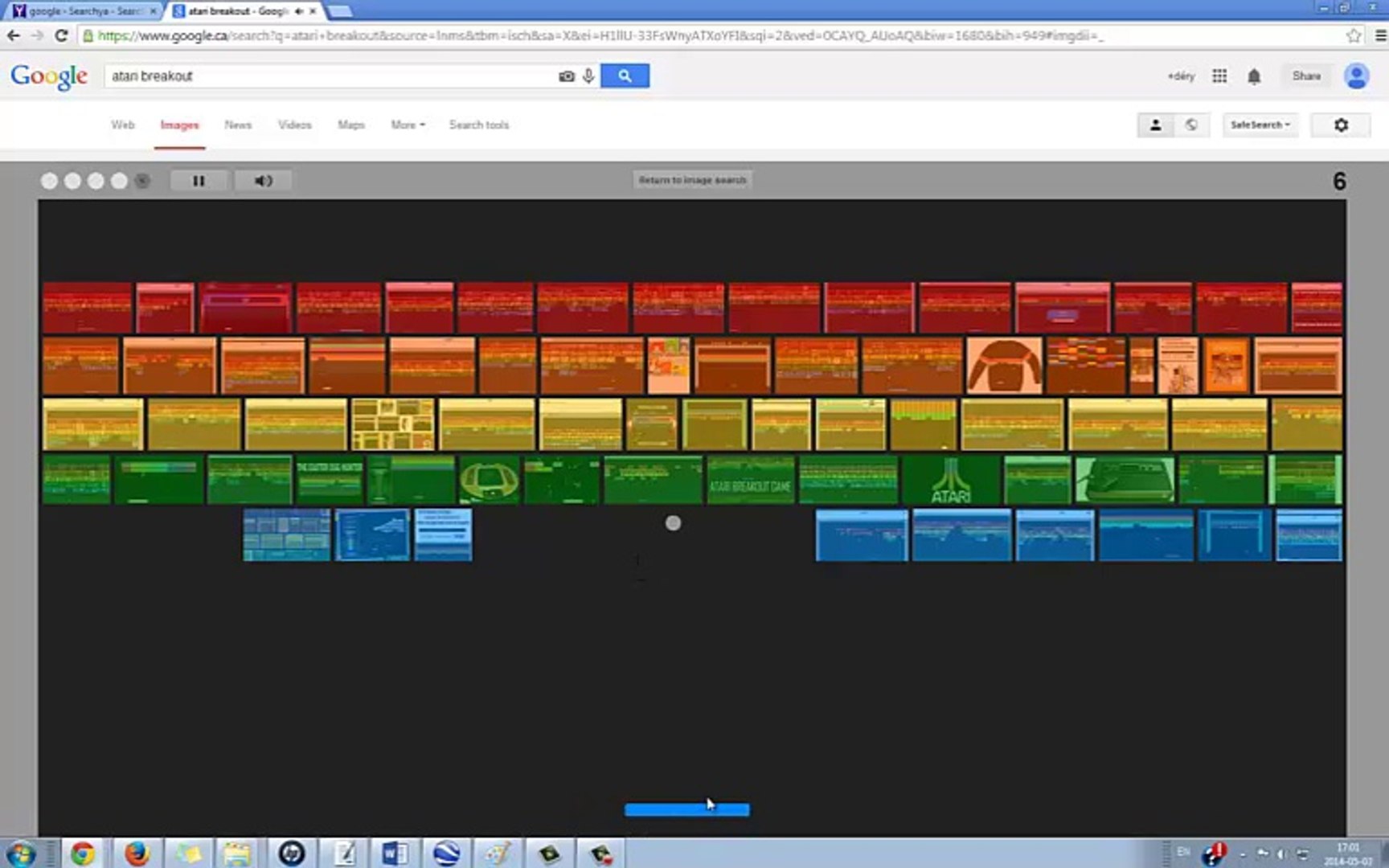Click the Share button

1306,76
